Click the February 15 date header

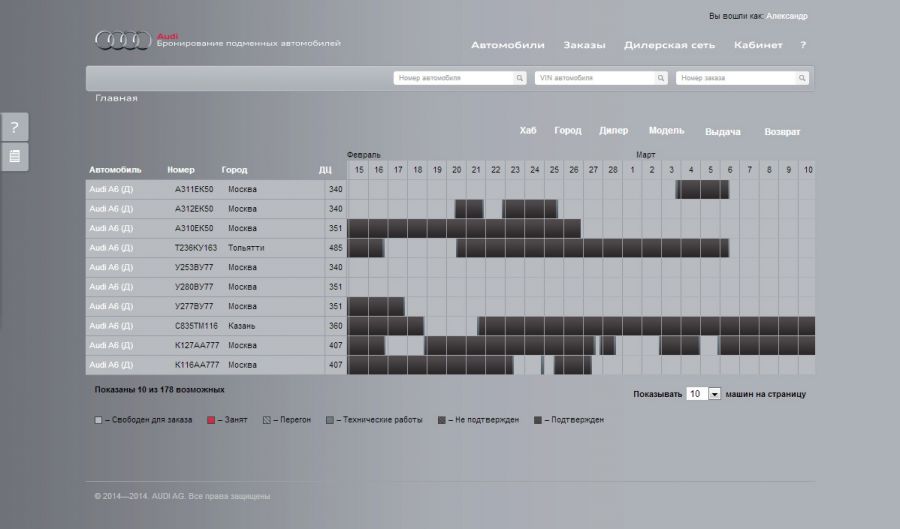(359, 170)
